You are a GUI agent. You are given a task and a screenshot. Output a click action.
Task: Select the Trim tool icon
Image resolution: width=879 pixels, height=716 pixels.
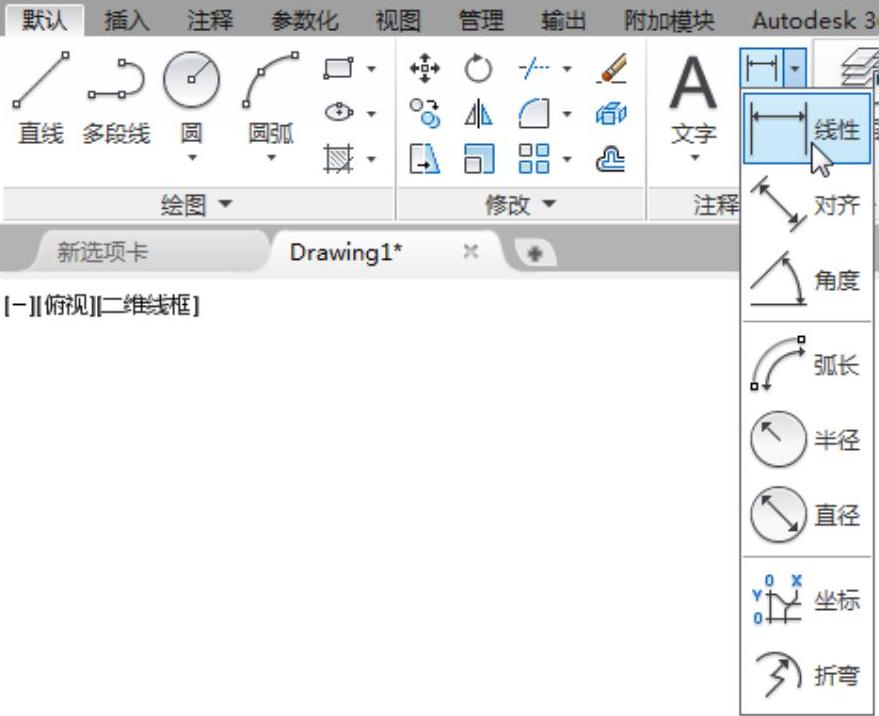pyautogui.click(x=534, y=68)
